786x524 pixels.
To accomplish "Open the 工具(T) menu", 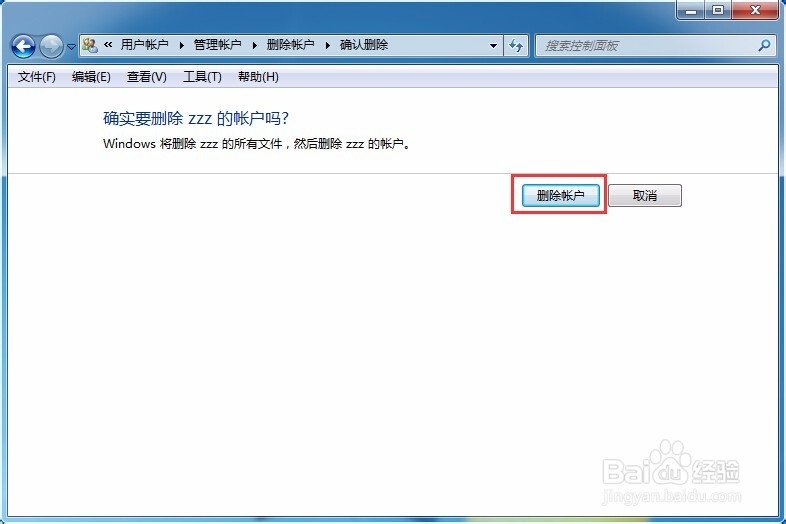I will click(202, 77).
